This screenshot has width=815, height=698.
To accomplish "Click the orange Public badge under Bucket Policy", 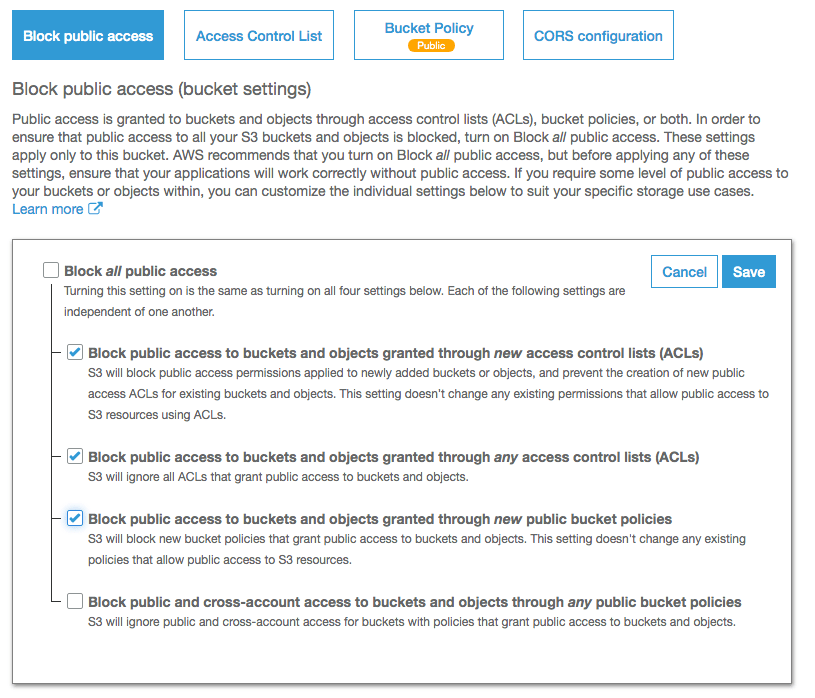I will click(x=428, y=45).
